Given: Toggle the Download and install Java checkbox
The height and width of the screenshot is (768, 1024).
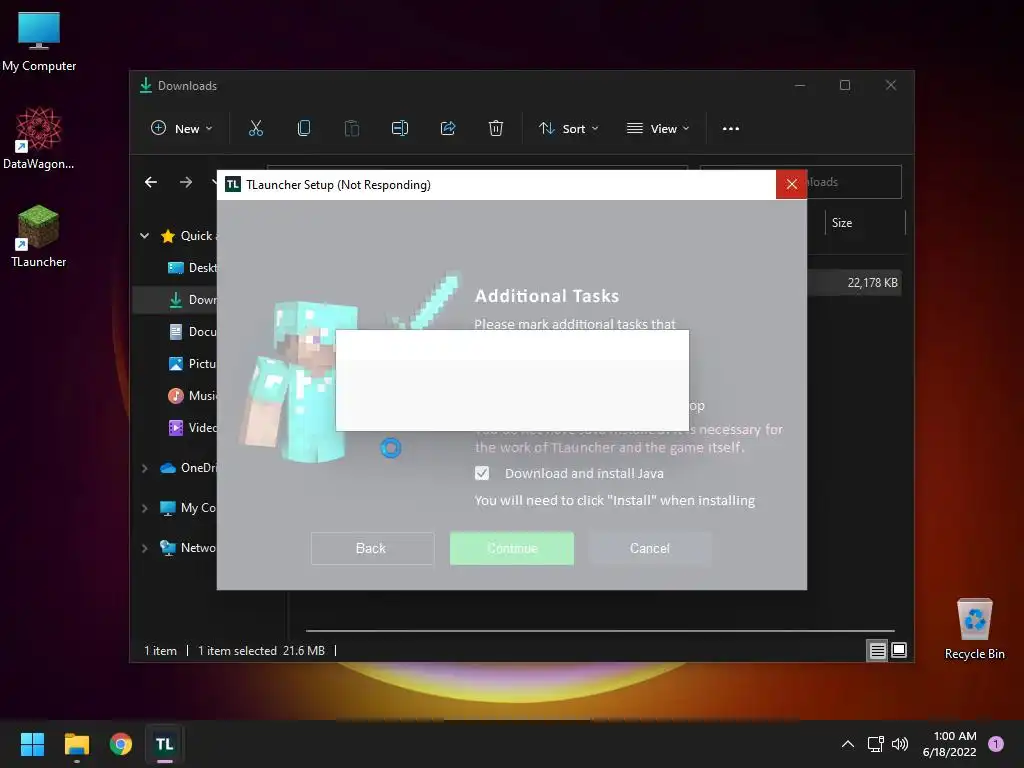Looking at the screenshot, I should 482,473.
